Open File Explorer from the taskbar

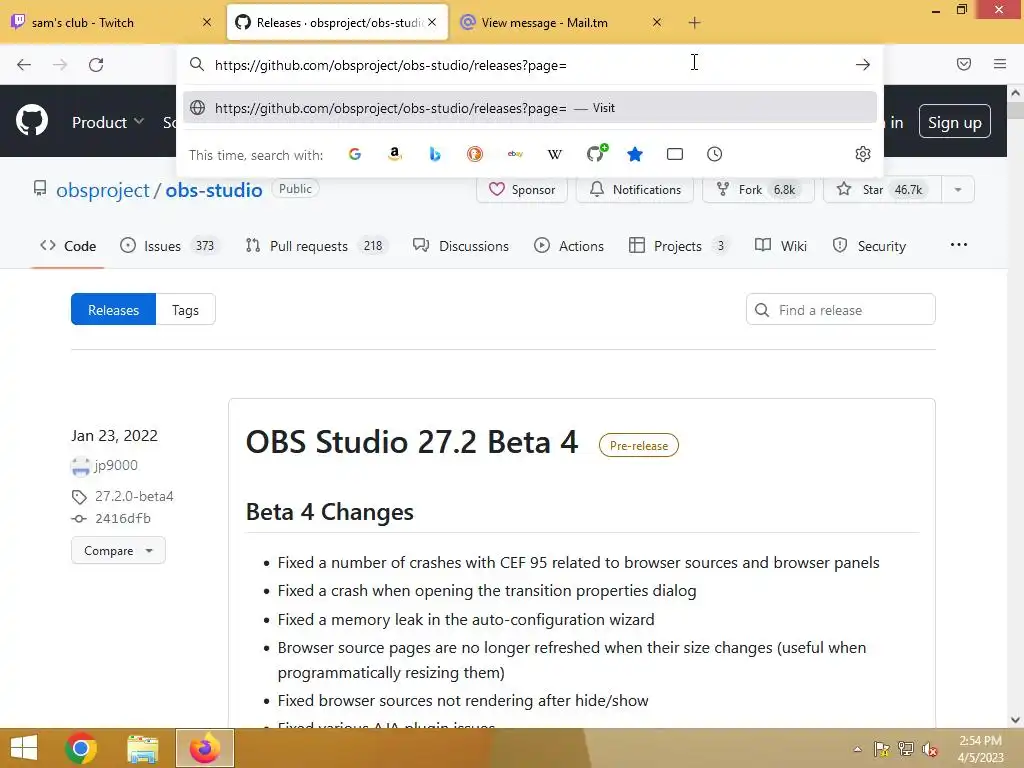(x=143, y=748)
